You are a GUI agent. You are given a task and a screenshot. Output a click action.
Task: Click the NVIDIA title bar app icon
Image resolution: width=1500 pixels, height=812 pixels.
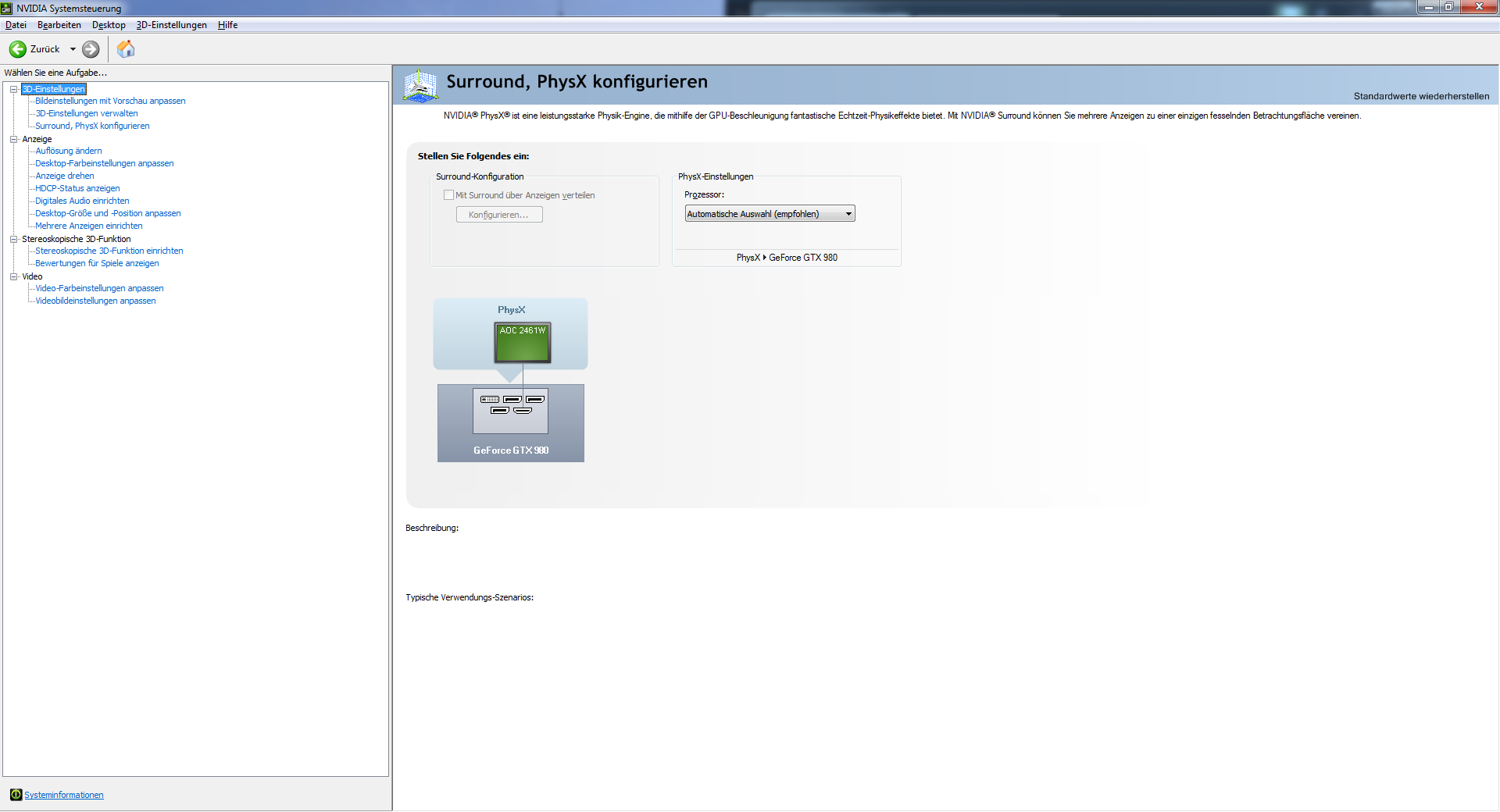tap(7, 8)
